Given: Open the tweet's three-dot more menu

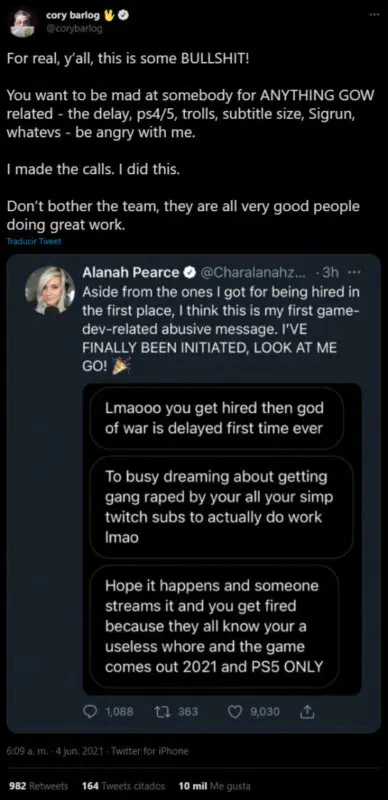Looking at the screenshot, I should (x=374, y=15).
